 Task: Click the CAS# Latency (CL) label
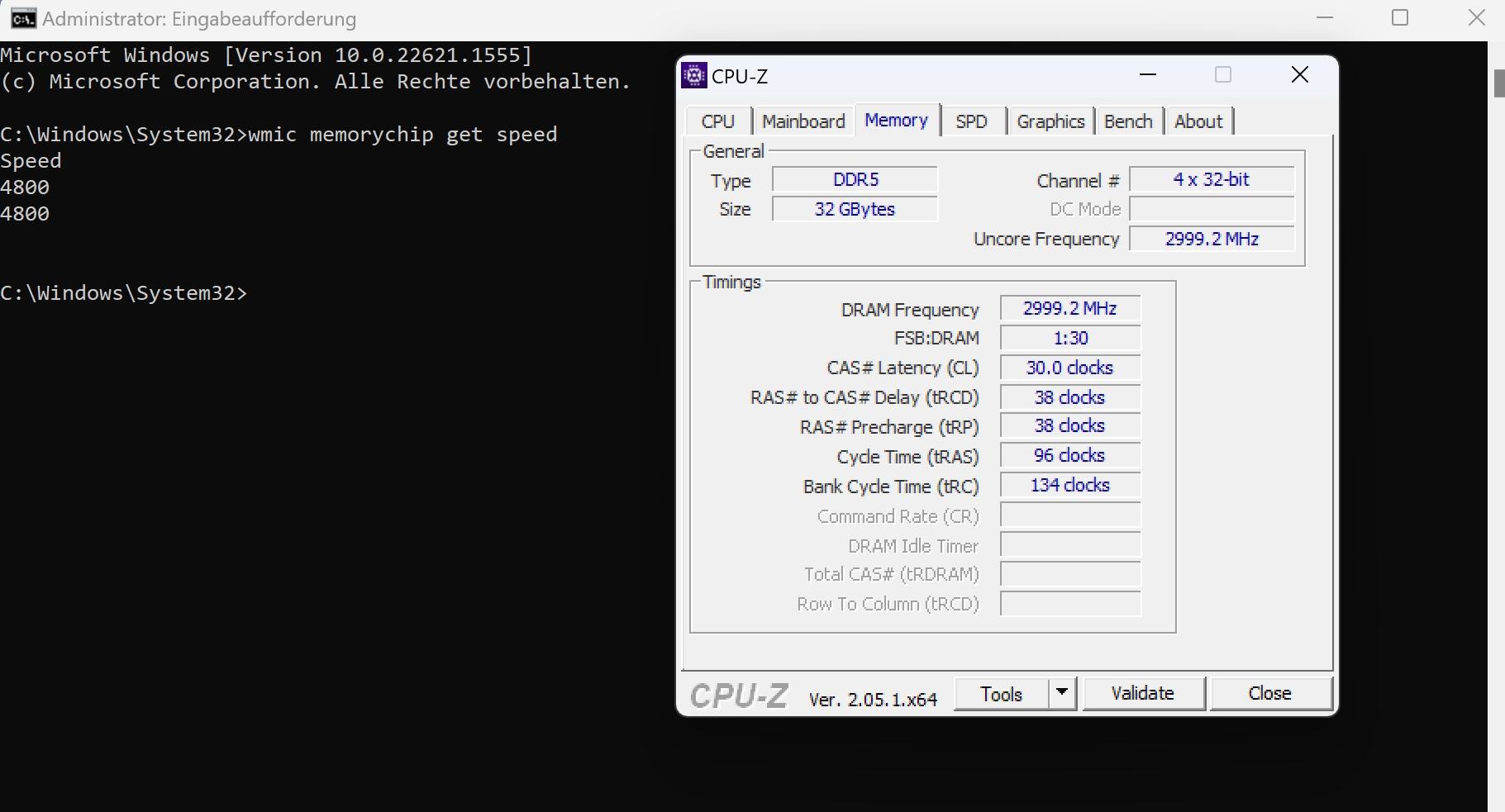point(903,368)
